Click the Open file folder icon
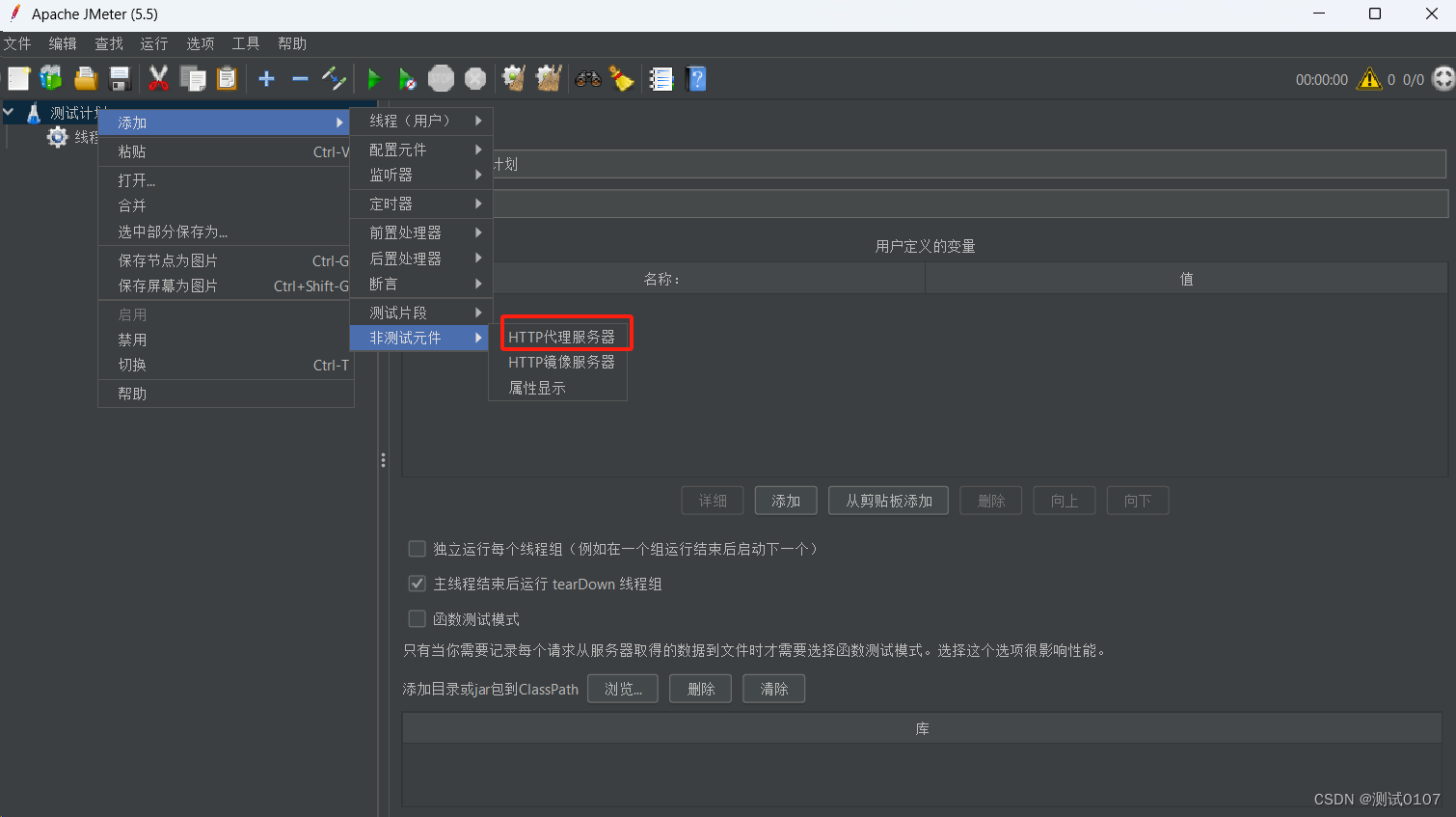 point(86,79)
